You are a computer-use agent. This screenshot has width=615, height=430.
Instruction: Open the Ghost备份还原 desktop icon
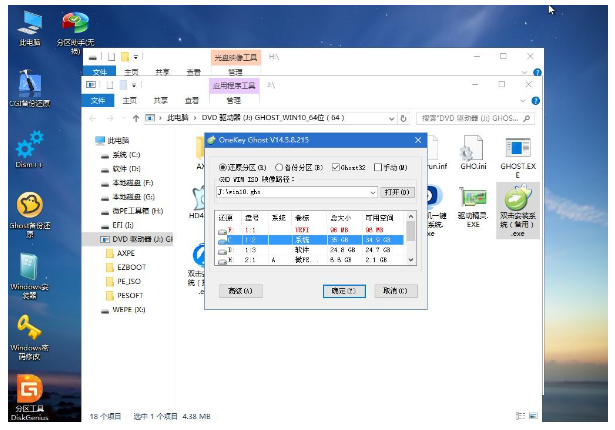(30, 214)
